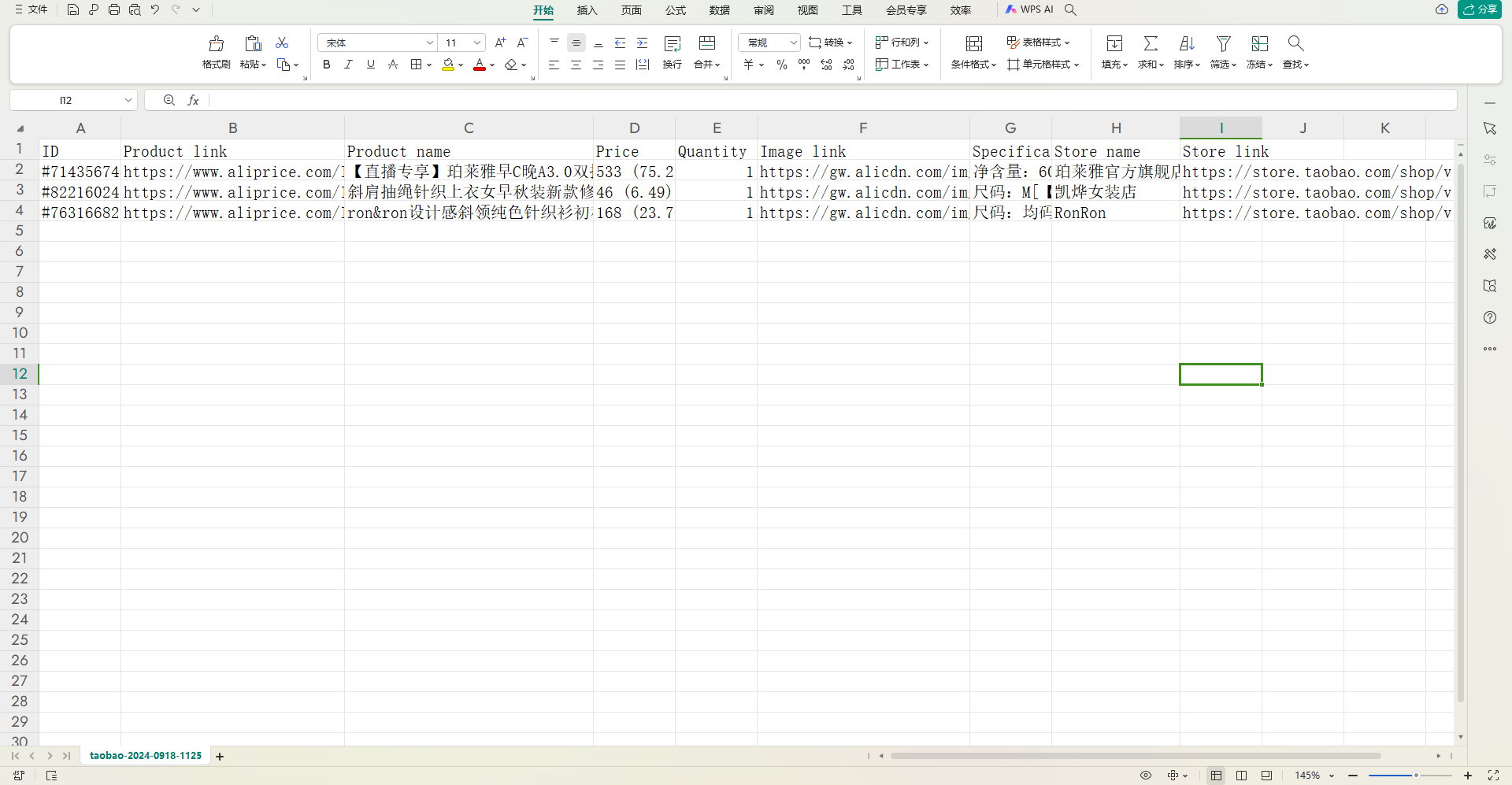Increase font size with the A+ icon

click(x=500, y=43)
